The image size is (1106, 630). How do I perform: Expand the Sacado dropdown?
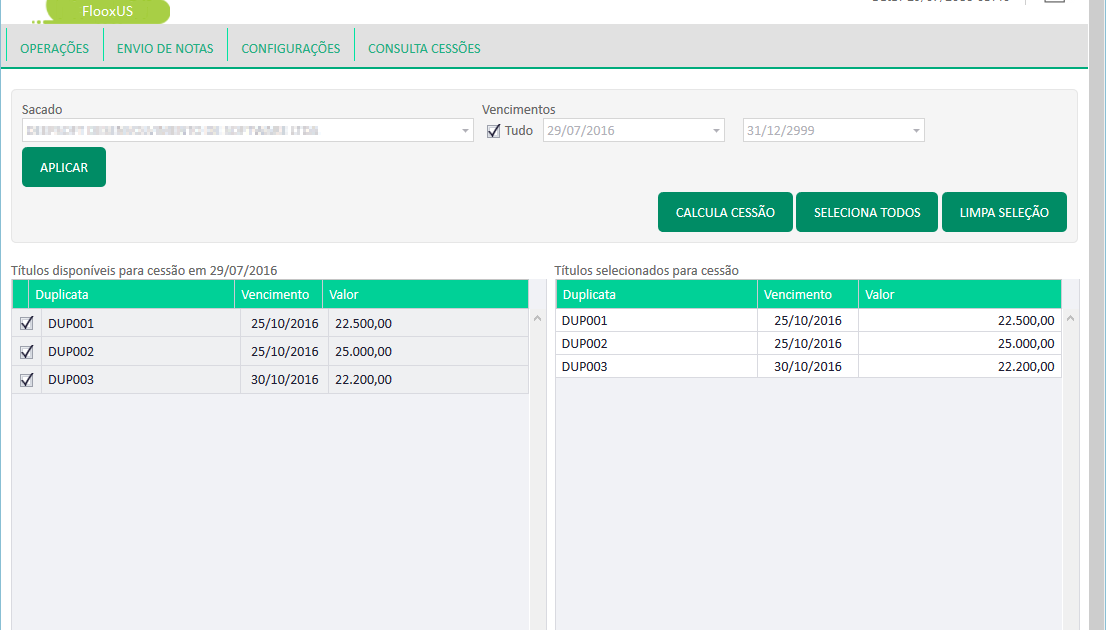click(465, 131)
